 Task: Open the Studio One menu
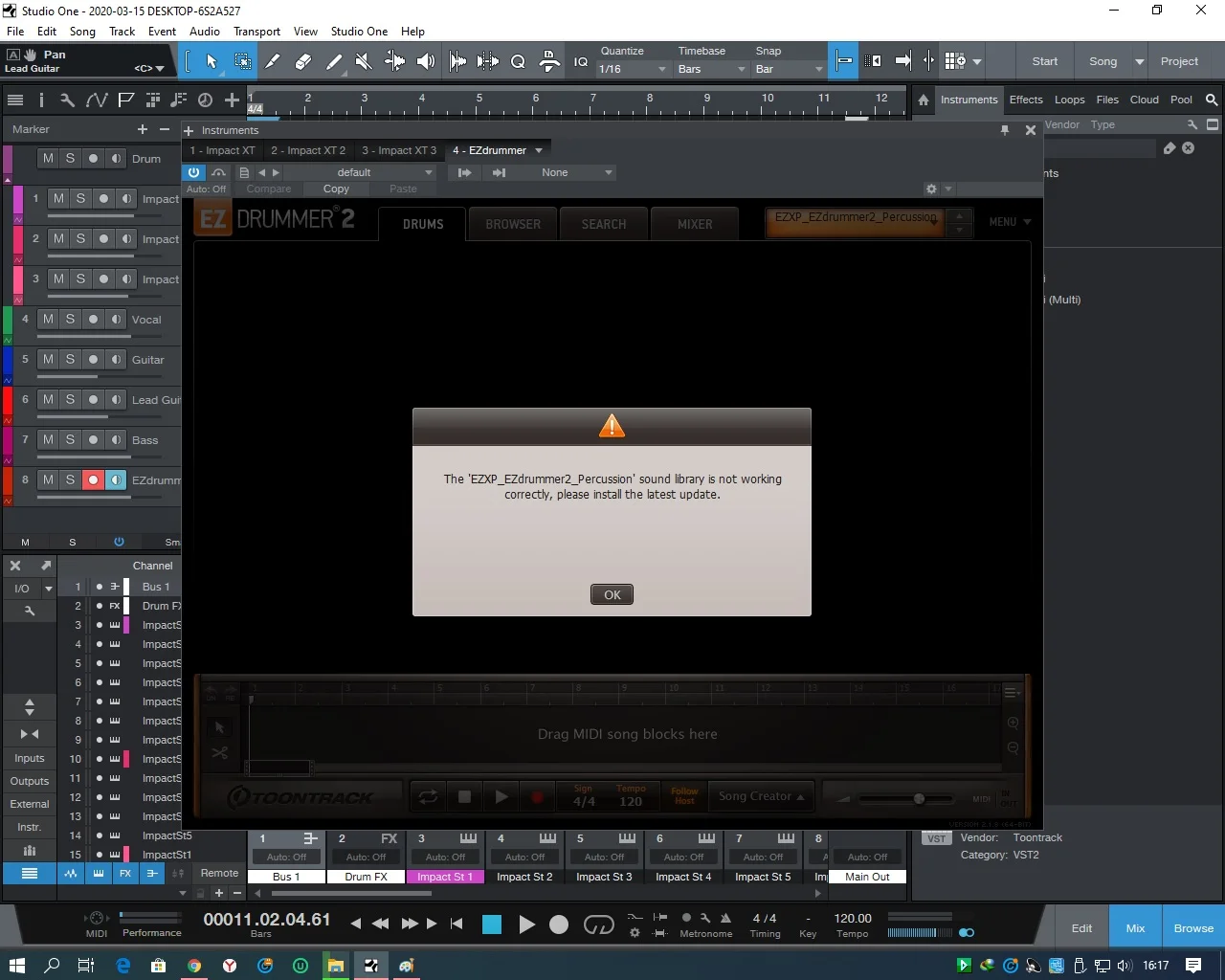[x=359, y=31]
